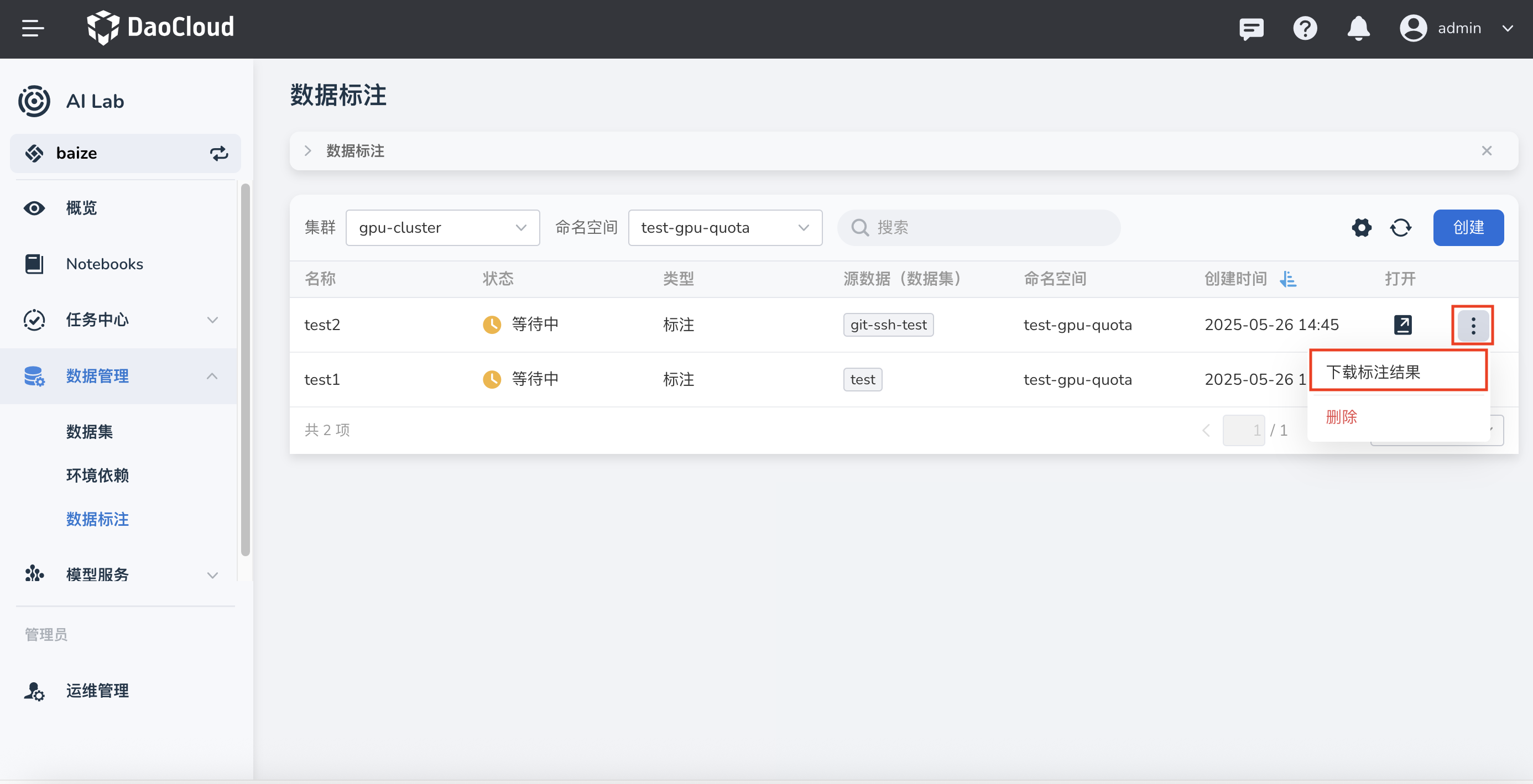The width and height of the screenshot is (1533, 784).
Task: Open the 数据集 sidebar link
Action: pyautogui.click(x=89, y=431)
